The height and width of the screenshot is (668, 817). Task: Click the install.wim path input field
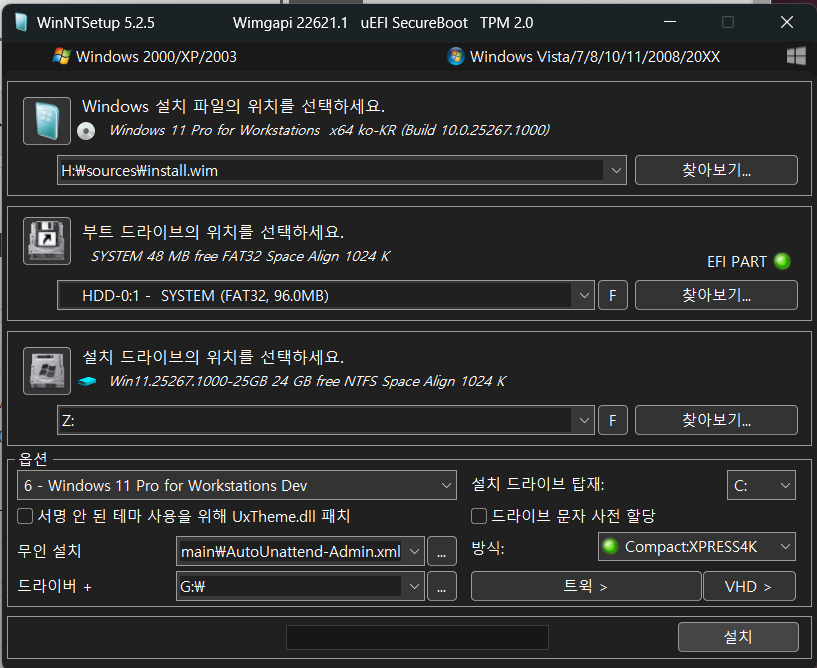click(331, 170)
